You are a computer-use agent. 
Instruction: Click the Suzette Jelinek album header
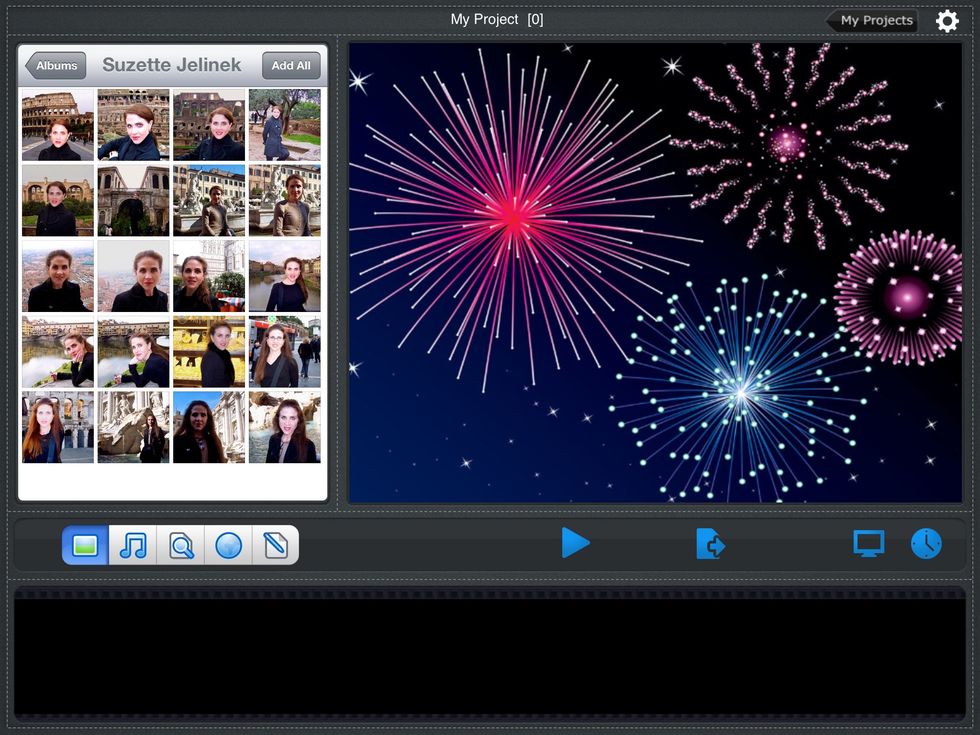[x=170, y=65]
